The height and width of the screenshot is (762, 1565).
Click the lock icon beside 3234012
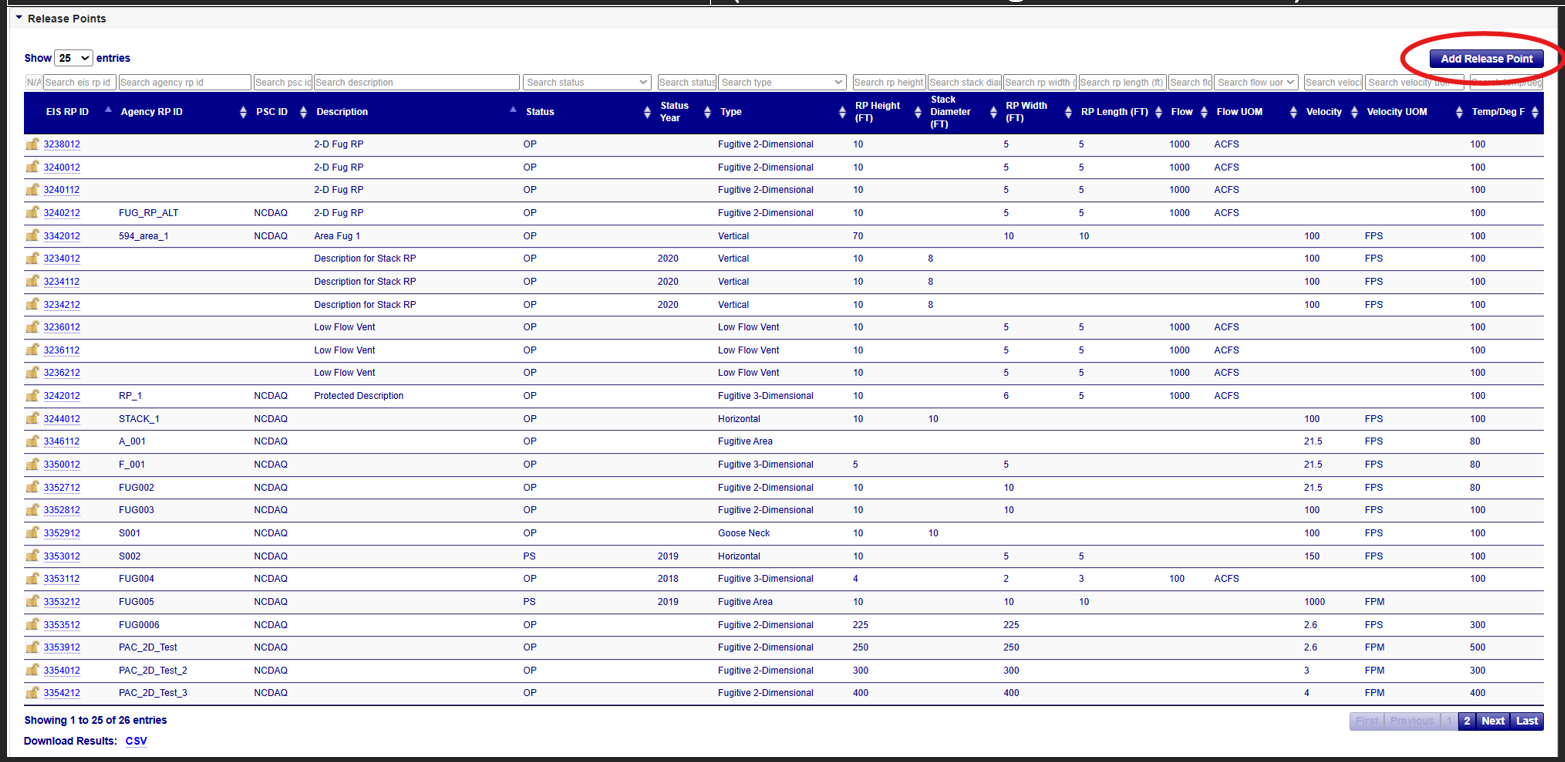32,258
